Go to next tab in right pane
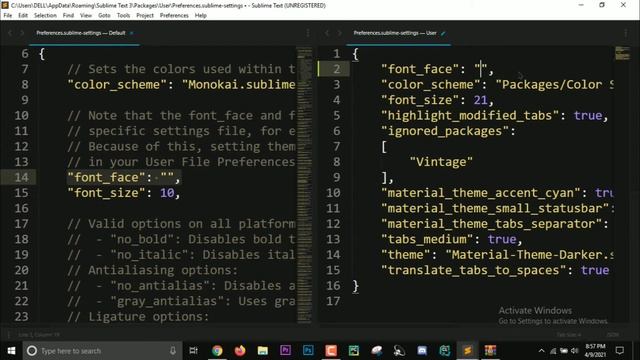The height and width of the screenshot is (360, 640). click(x=339, y=33)
